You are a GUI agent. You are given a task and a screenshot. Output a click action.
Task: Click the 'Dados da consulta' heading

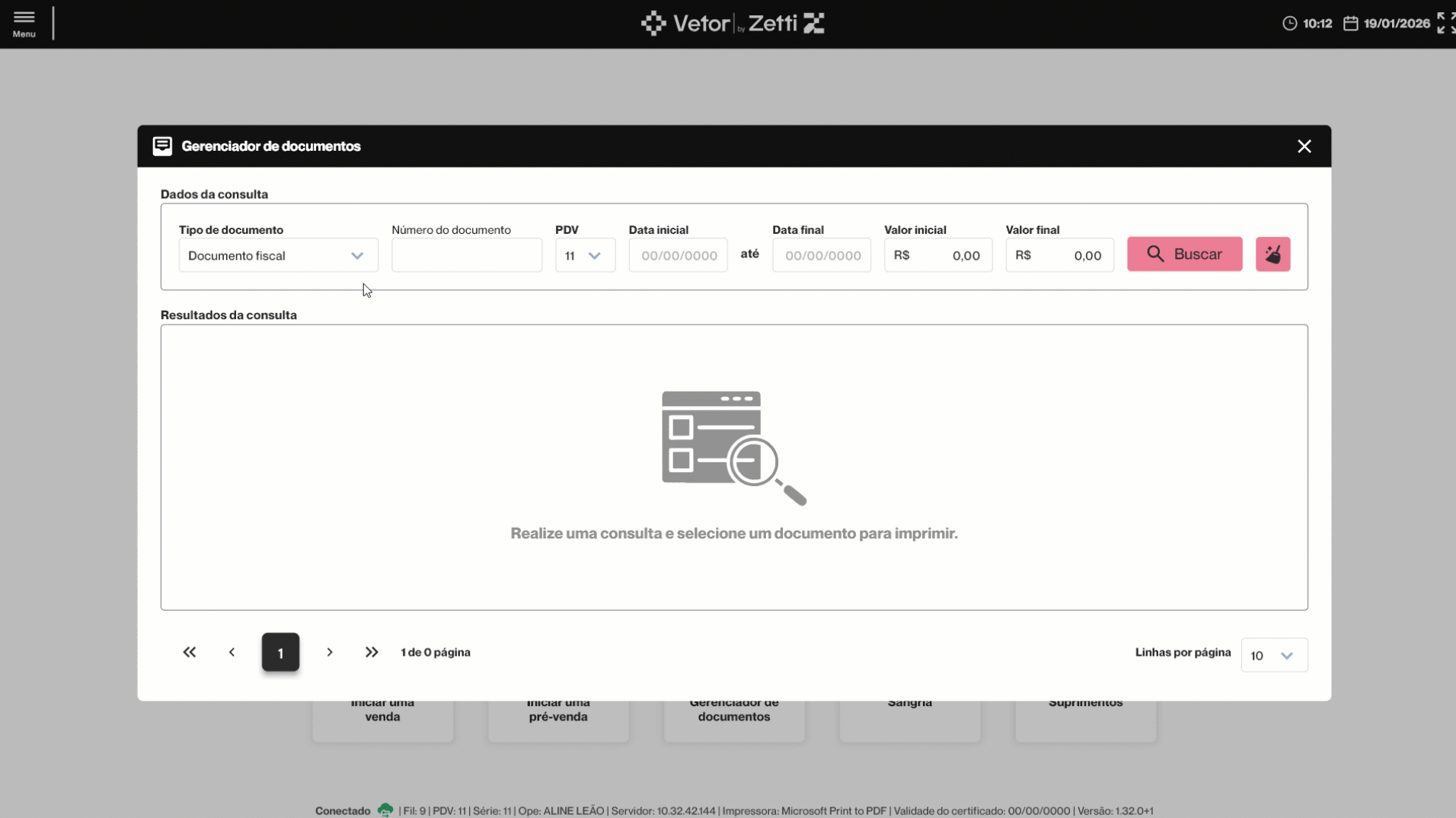coord(214,194)
